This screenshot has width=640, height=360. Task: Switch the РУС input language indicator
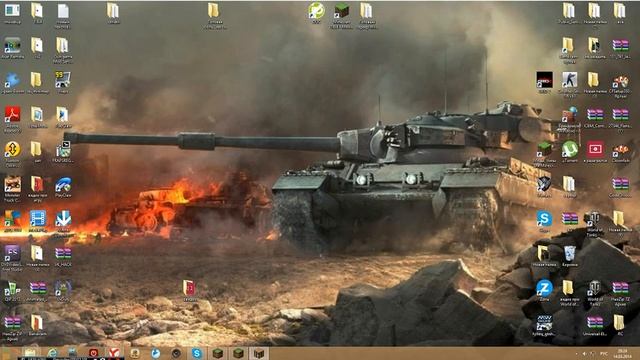click(x=604, y=353)
